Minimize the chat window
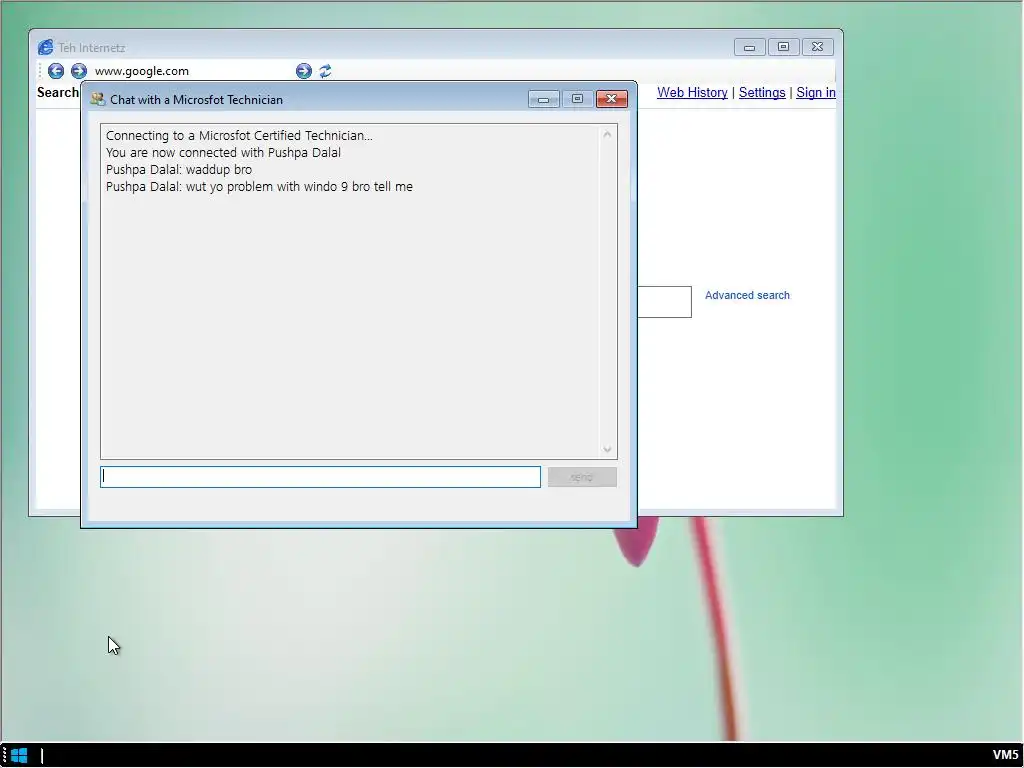This screenshot has height=768, width=1024. click(x=543, y=99)
